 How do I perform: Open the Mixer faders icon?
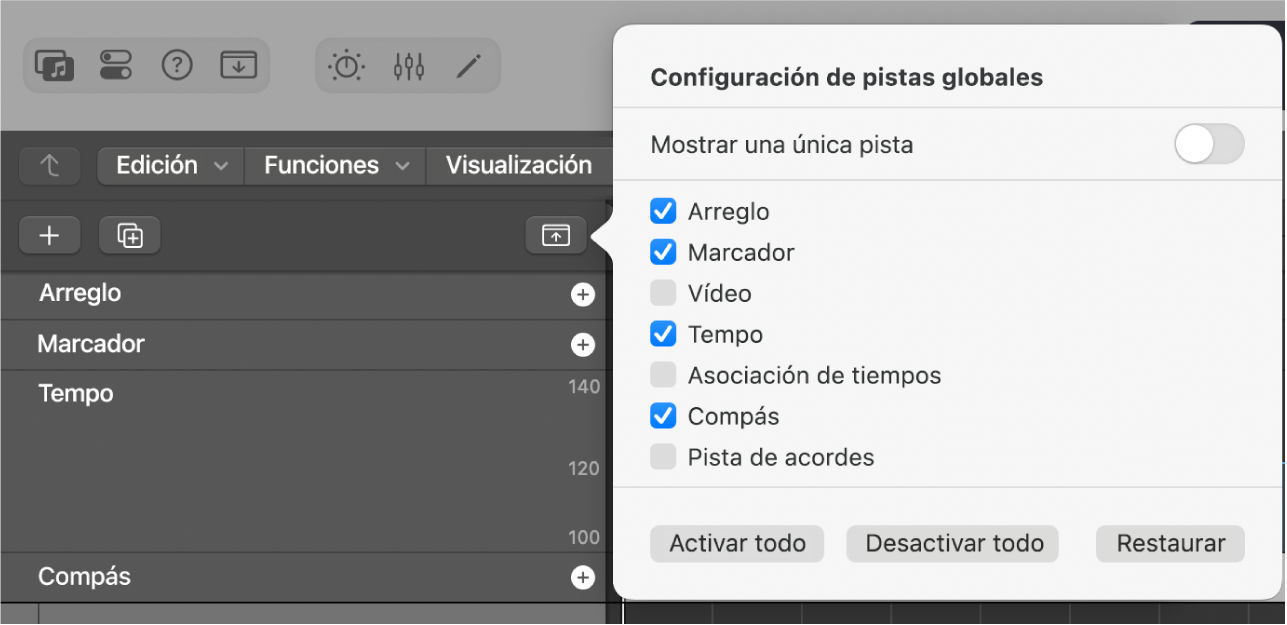coord(409,66)
